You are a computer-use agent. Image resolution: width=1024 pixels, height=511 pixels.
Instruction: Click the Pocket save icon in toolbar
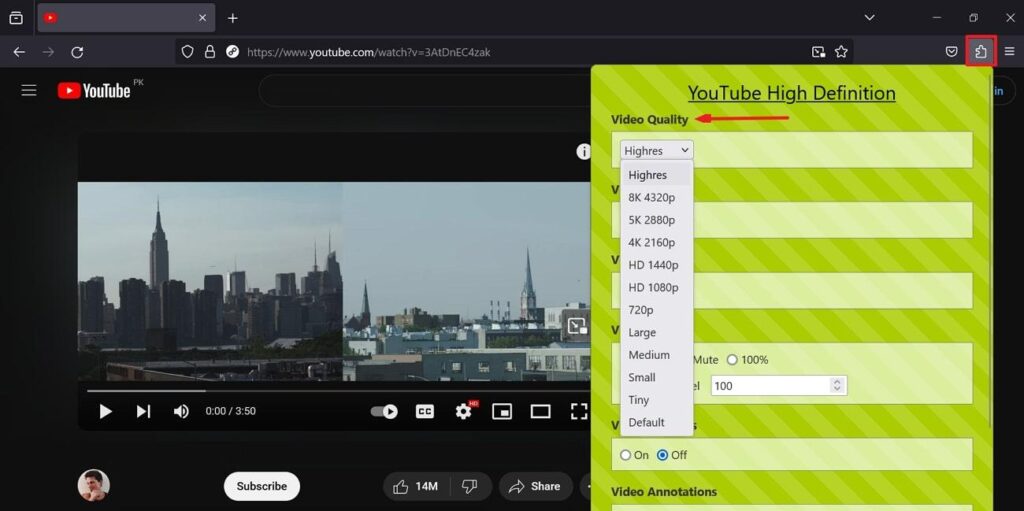[x=952, y=52]
